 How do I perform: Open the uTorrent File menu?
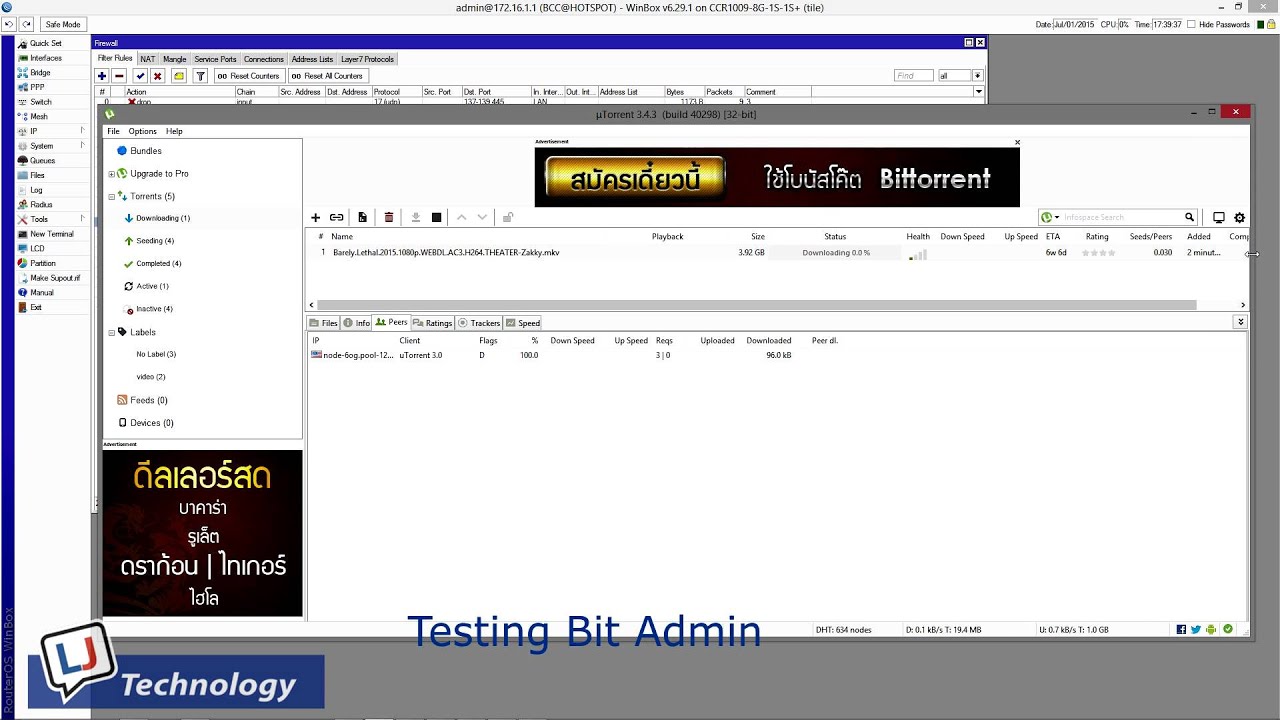113,131
